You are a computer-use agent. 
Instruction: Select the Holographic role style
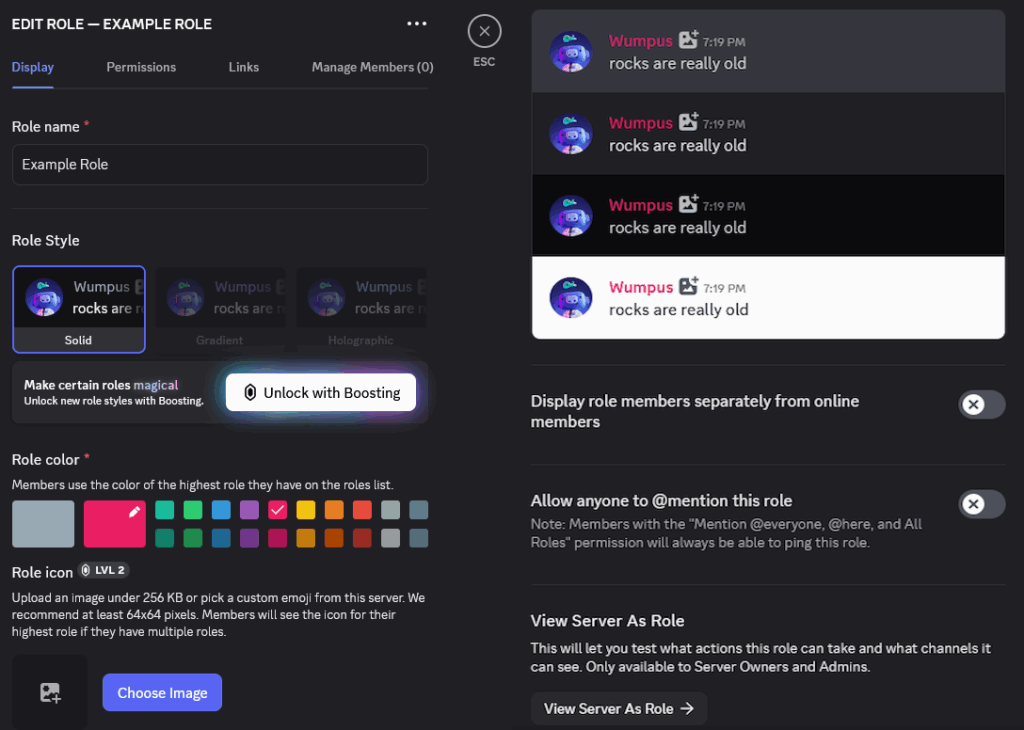(362, 309)
